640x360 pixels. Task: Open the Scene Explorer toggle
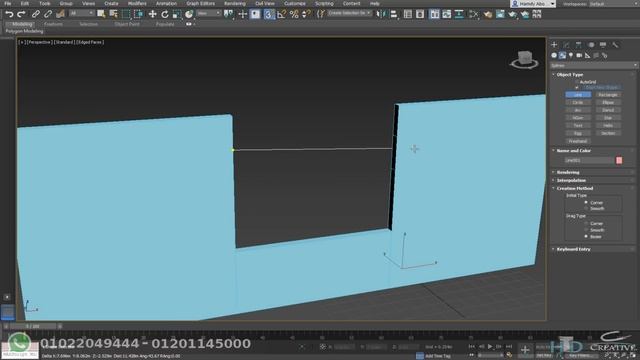click(x=407, y=14)
